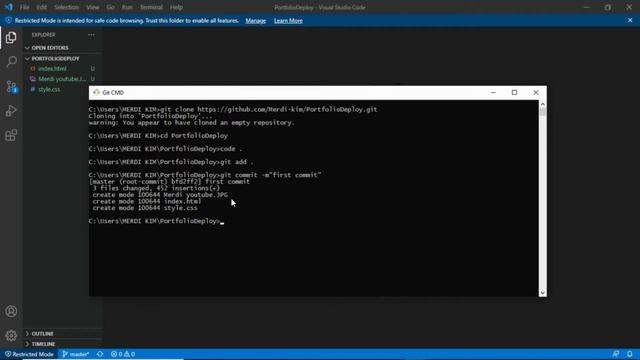Click the EXPLORER panel title

(x=44, y=35)
